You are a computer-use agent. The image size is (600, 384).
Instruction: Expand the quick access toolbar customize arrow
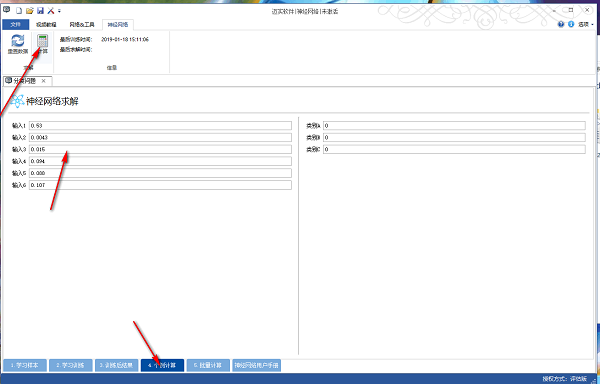point(59,11)
